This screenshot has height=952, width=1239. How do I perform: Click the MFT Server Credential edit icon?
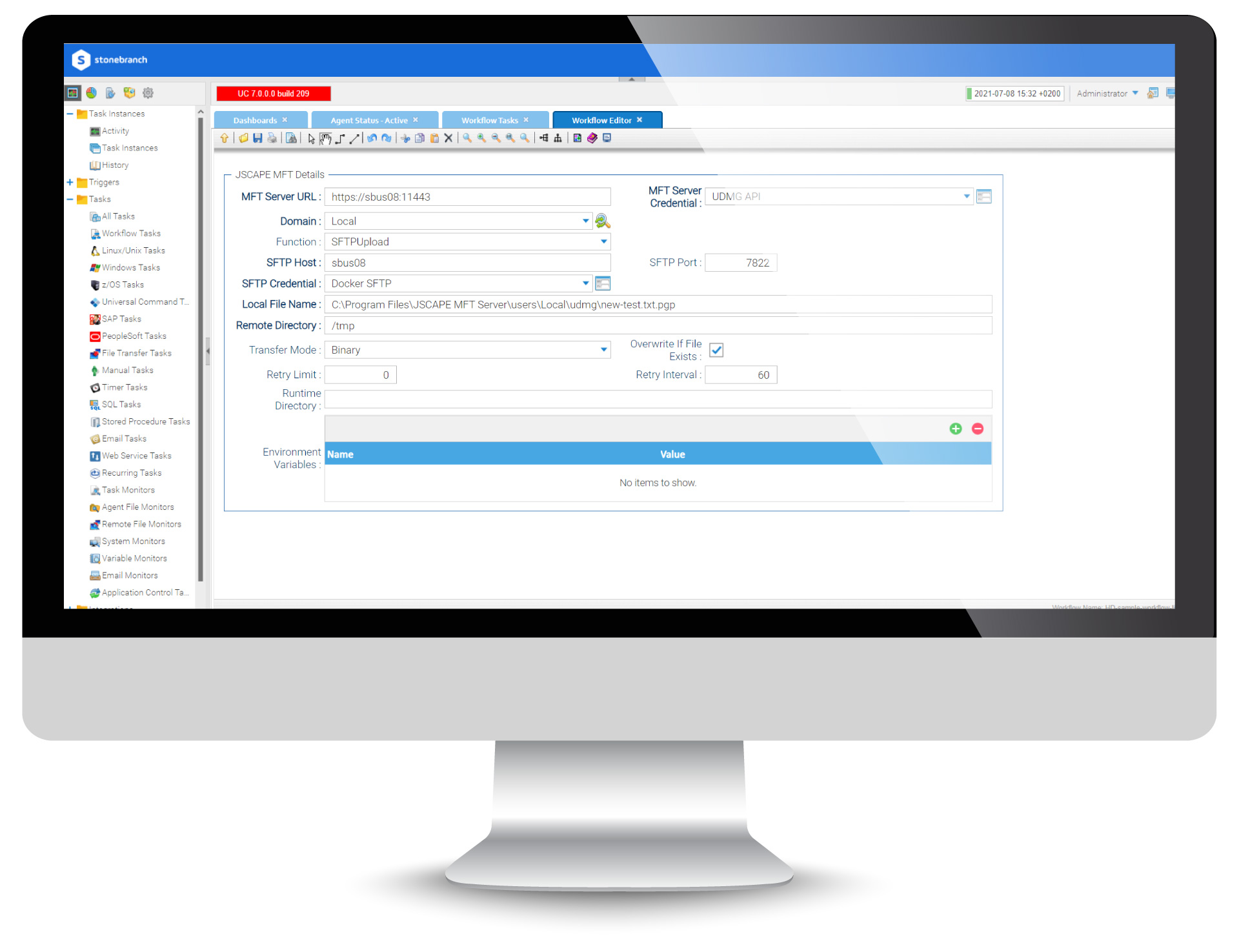984,196
